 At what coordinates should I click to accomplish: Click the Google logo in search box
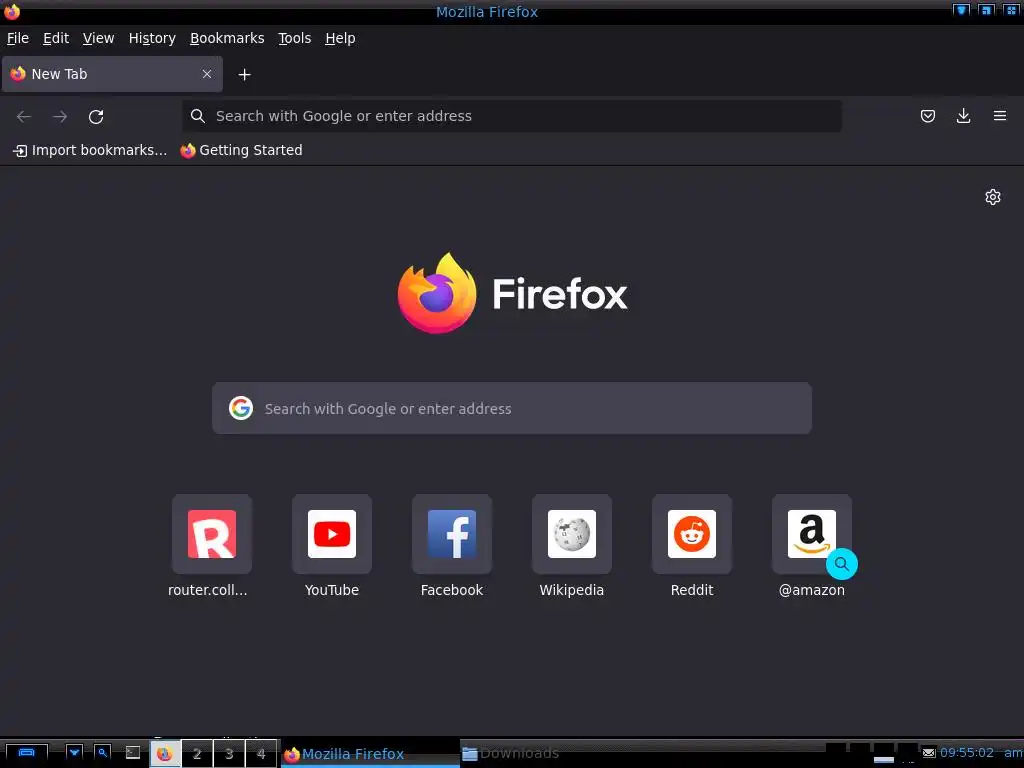click(241, 408)
